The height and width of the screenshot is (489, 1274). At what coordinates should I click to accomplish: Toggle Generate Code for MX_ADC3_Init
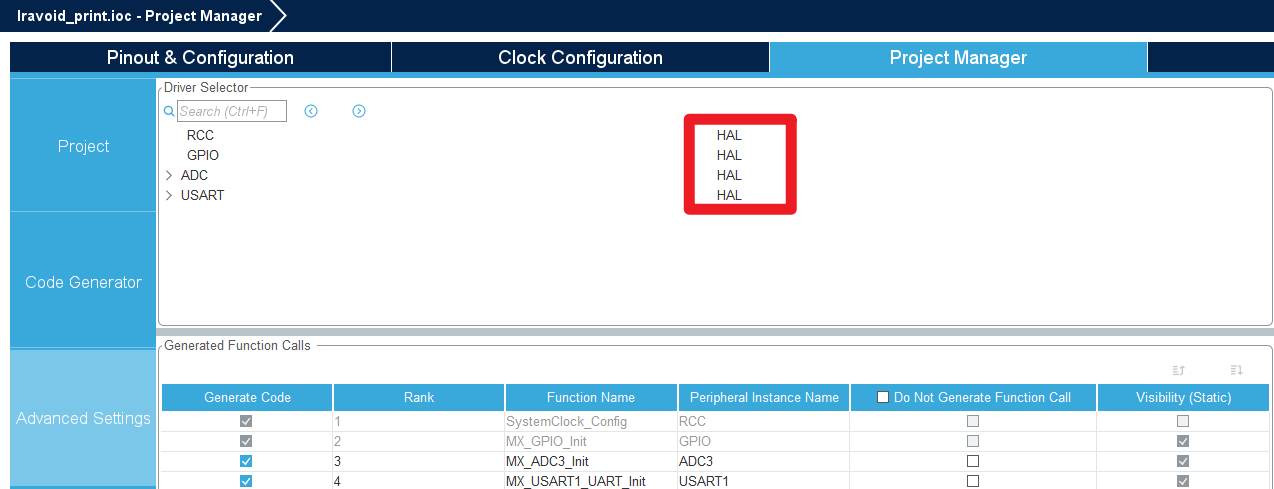tap(246, 461)
